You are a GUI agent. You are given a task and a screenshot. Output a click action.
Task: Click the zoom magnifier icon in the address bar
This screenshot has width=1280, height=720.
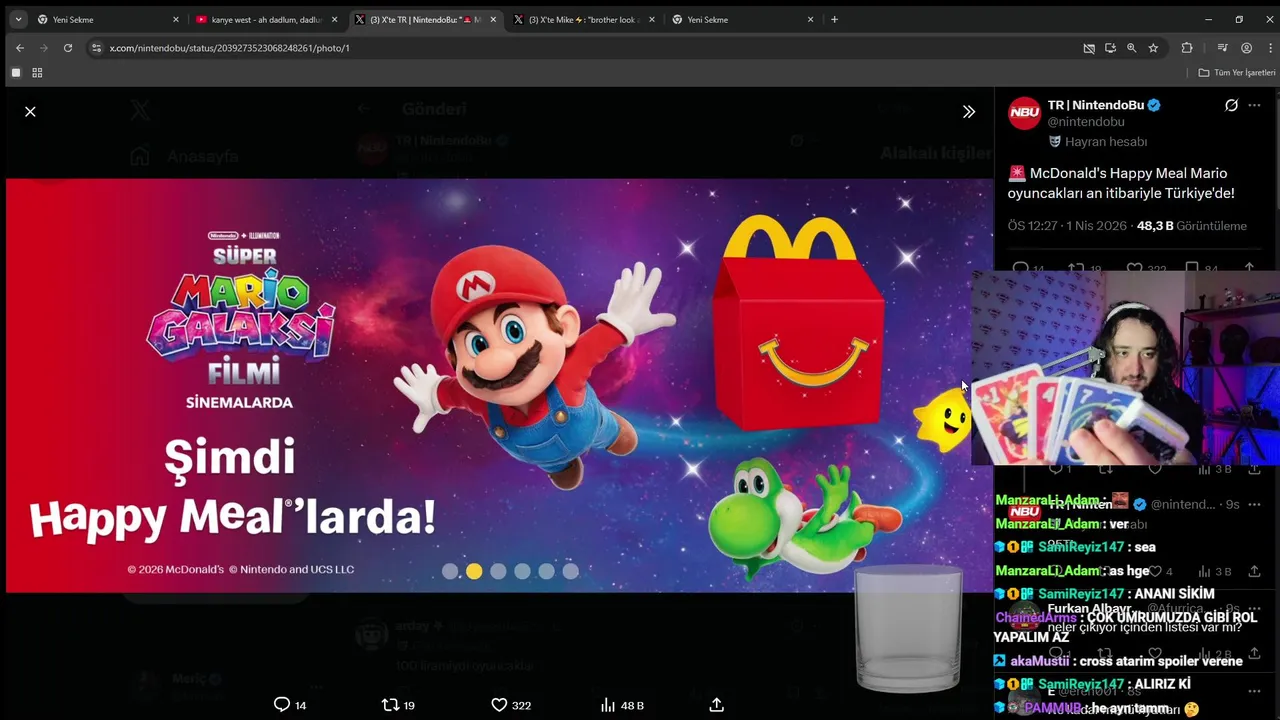pyautogui.click(x=1131, y=48)
